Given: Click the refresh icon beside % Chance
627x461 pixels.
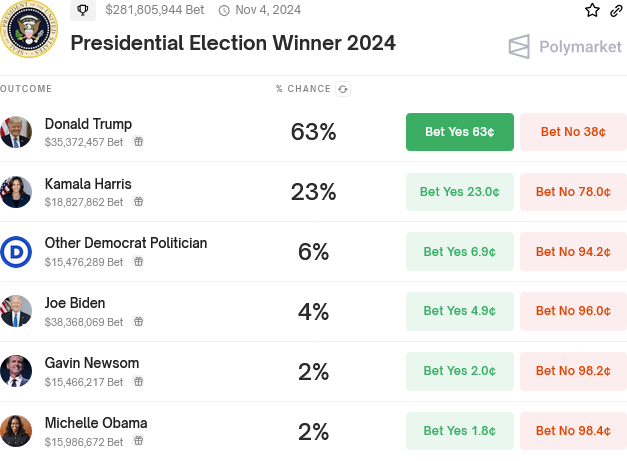Looking at the screenshot, I should click(x=343, y=89).
